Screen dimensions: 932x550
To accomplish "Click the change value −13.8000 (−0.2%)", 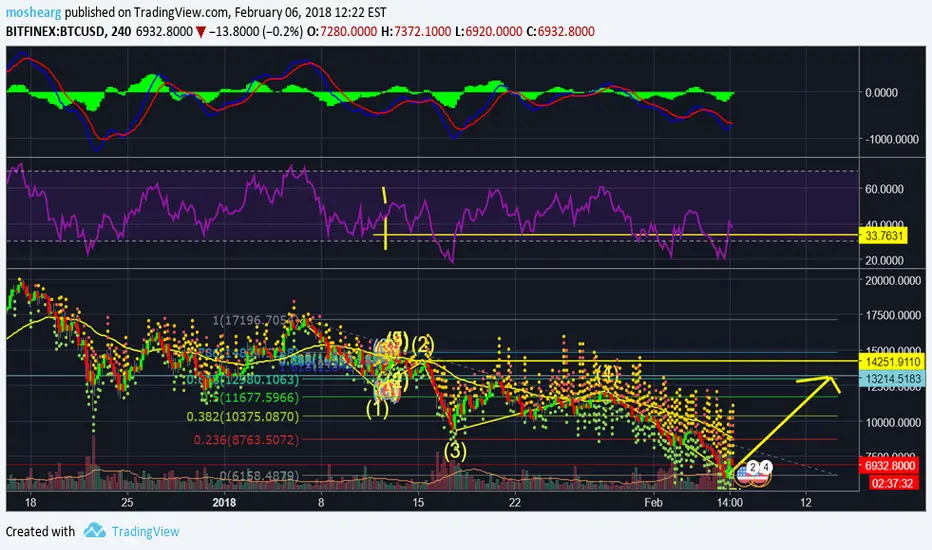I will [x=256, y=32].
